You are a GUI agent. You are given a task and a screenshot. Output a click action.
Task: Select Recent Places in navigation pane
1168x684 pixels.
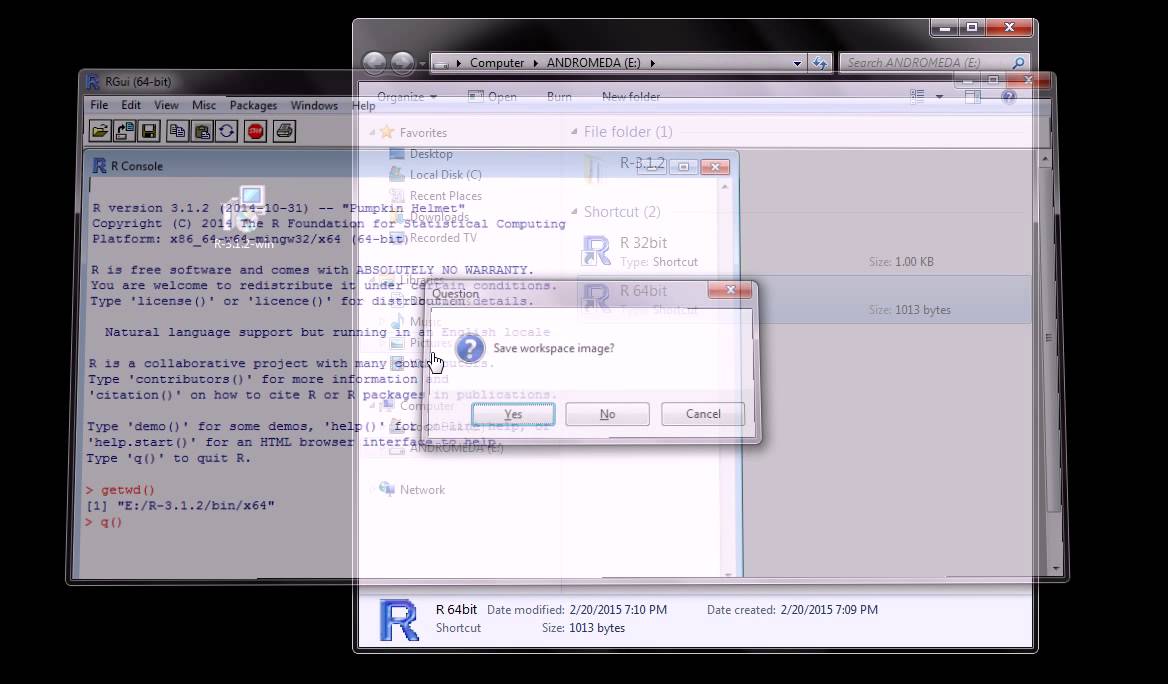(445, 196)
